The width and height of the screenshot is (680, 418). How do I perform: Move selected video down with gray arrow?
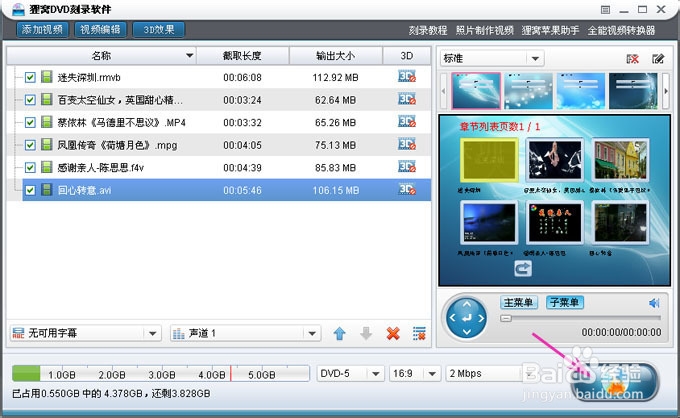tap(366, 333)
